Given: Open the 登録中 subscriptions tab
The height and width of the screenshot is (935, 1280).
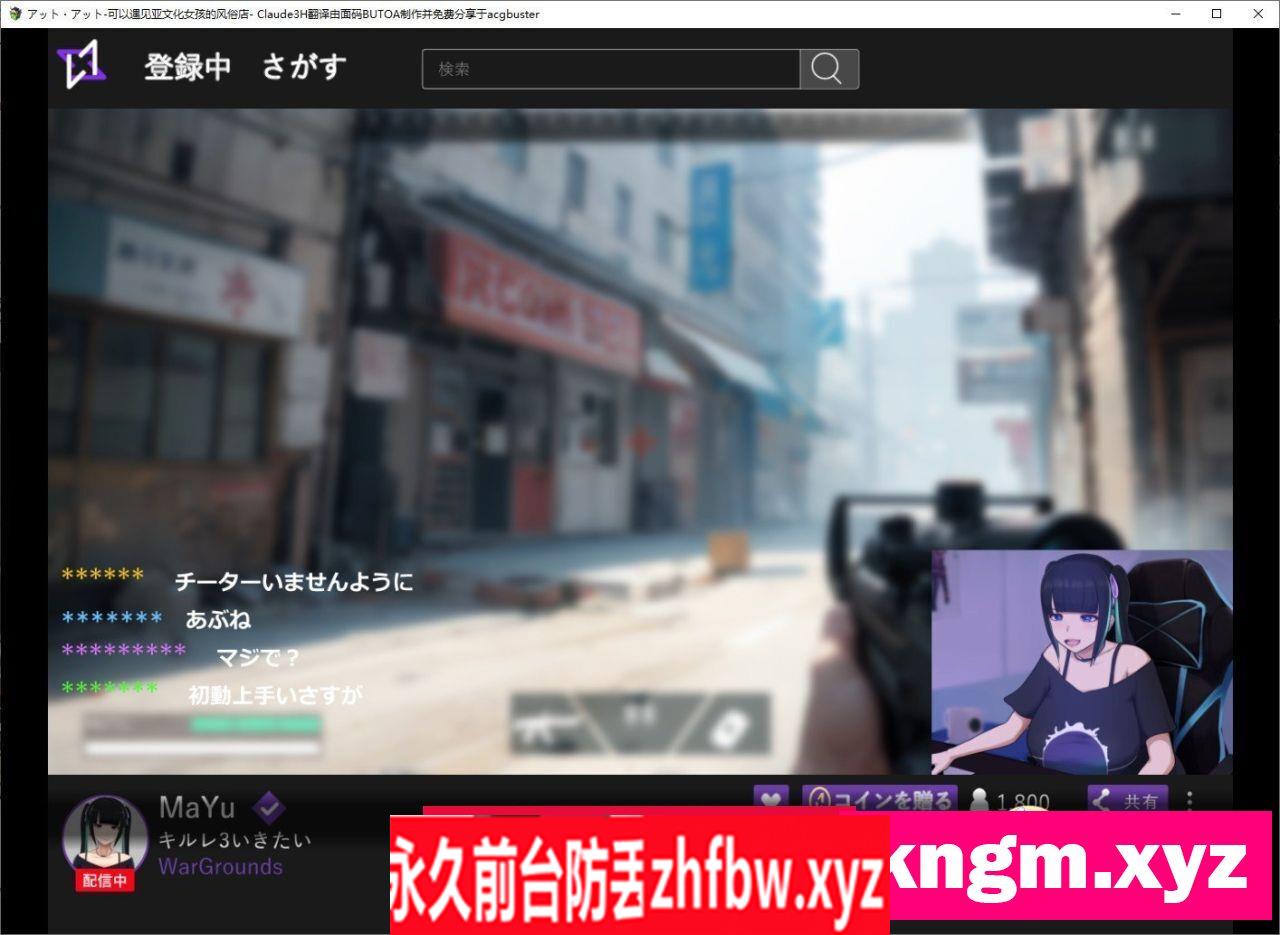Looking at the screenshot, I should [187, 67].
